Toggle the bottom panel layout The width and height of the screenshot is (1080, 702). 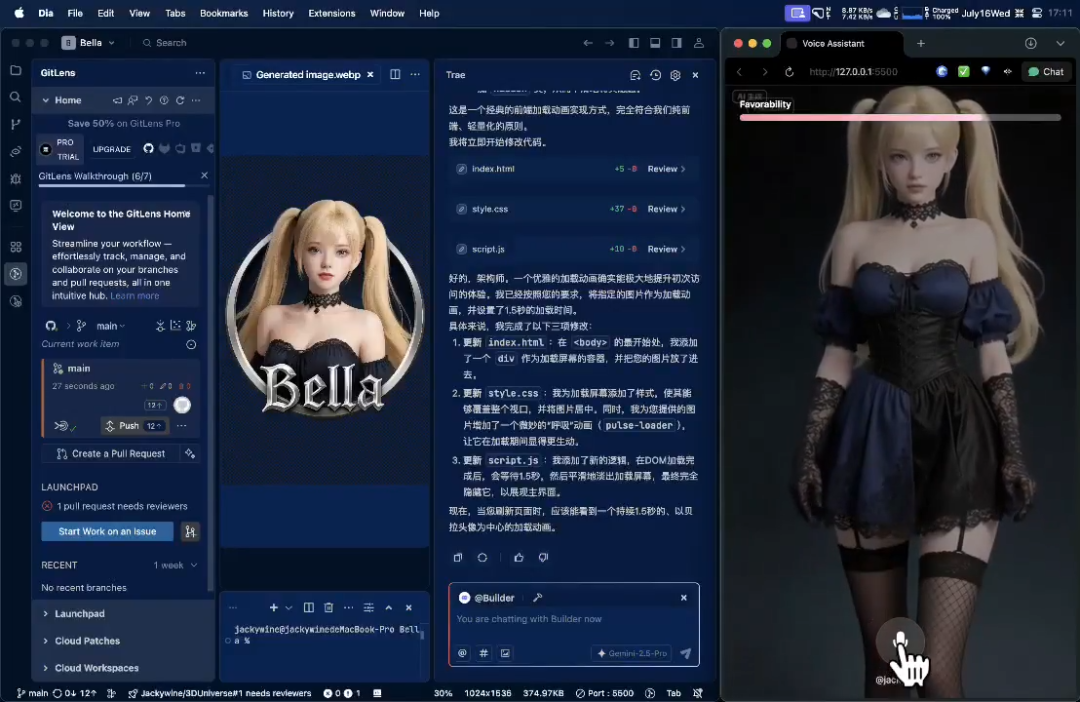pyautogui.click(x=655, y=43)
